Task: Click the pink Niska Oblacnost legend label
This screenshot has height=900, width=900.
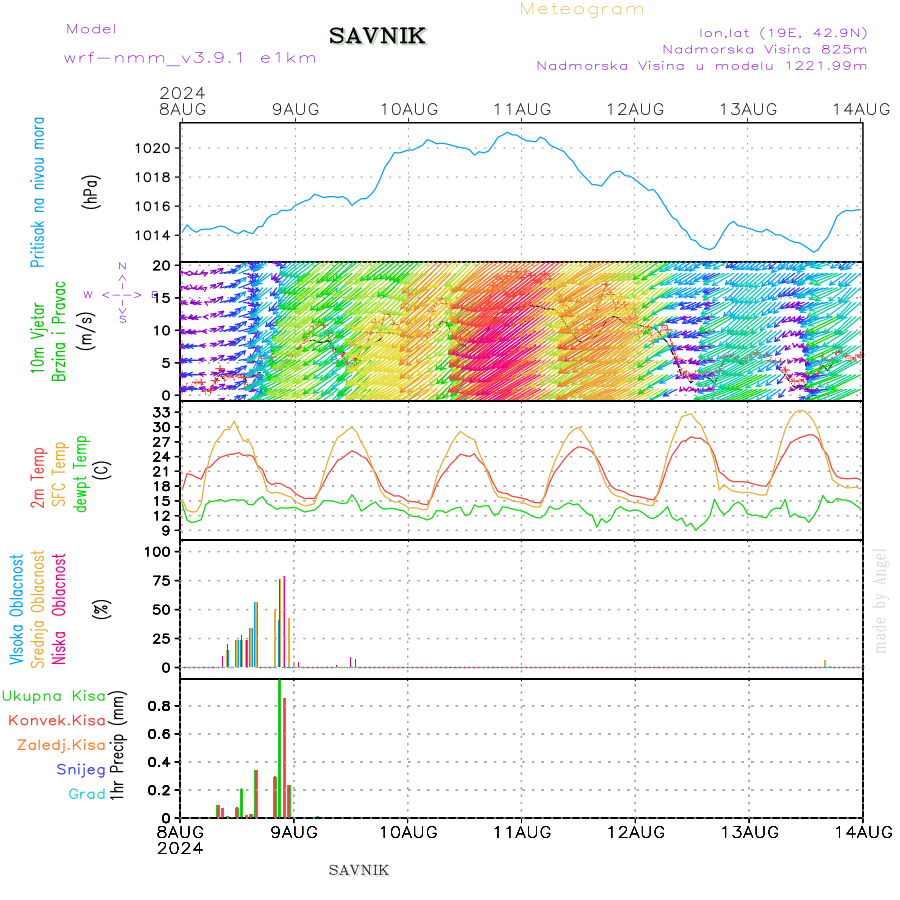Action: pos(59,609)
